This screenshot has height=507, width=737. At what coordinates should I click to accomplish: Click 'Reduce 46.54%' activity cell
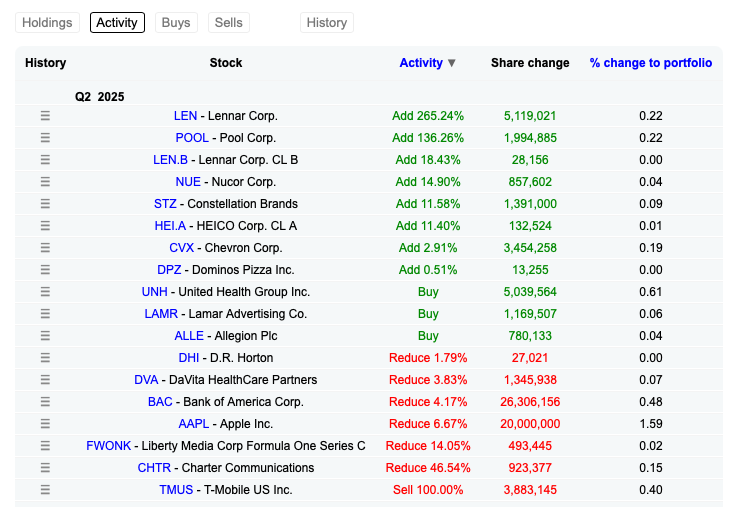coord(428,468)
